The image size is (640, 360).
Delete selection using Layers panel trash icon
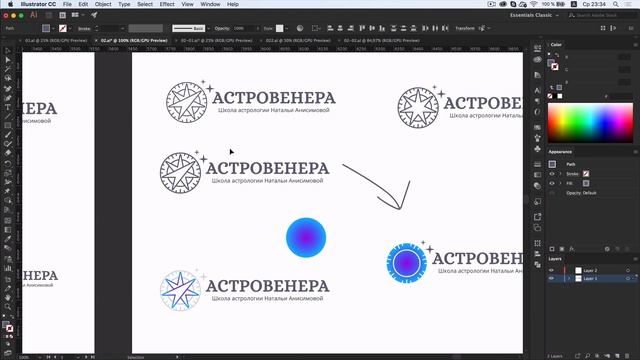tap(627, 356)
